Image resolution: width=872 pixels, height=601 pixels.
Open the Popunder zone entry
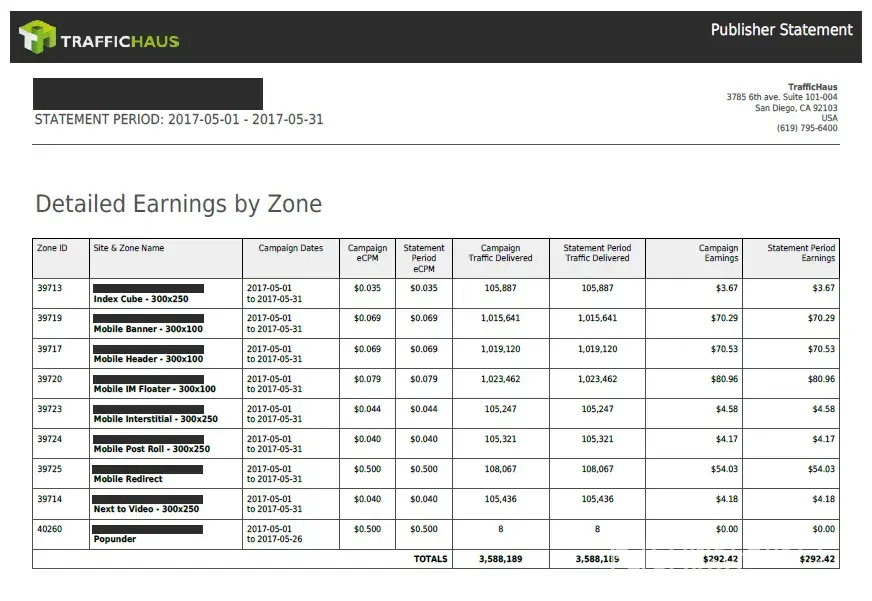coord(115,539)
